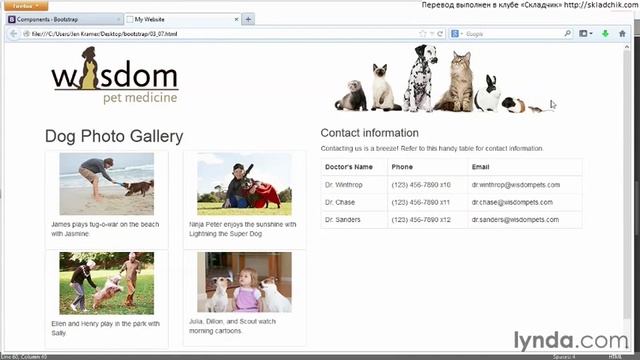
Task: Open the bookmarks menu button
Action: coord(586,34)
